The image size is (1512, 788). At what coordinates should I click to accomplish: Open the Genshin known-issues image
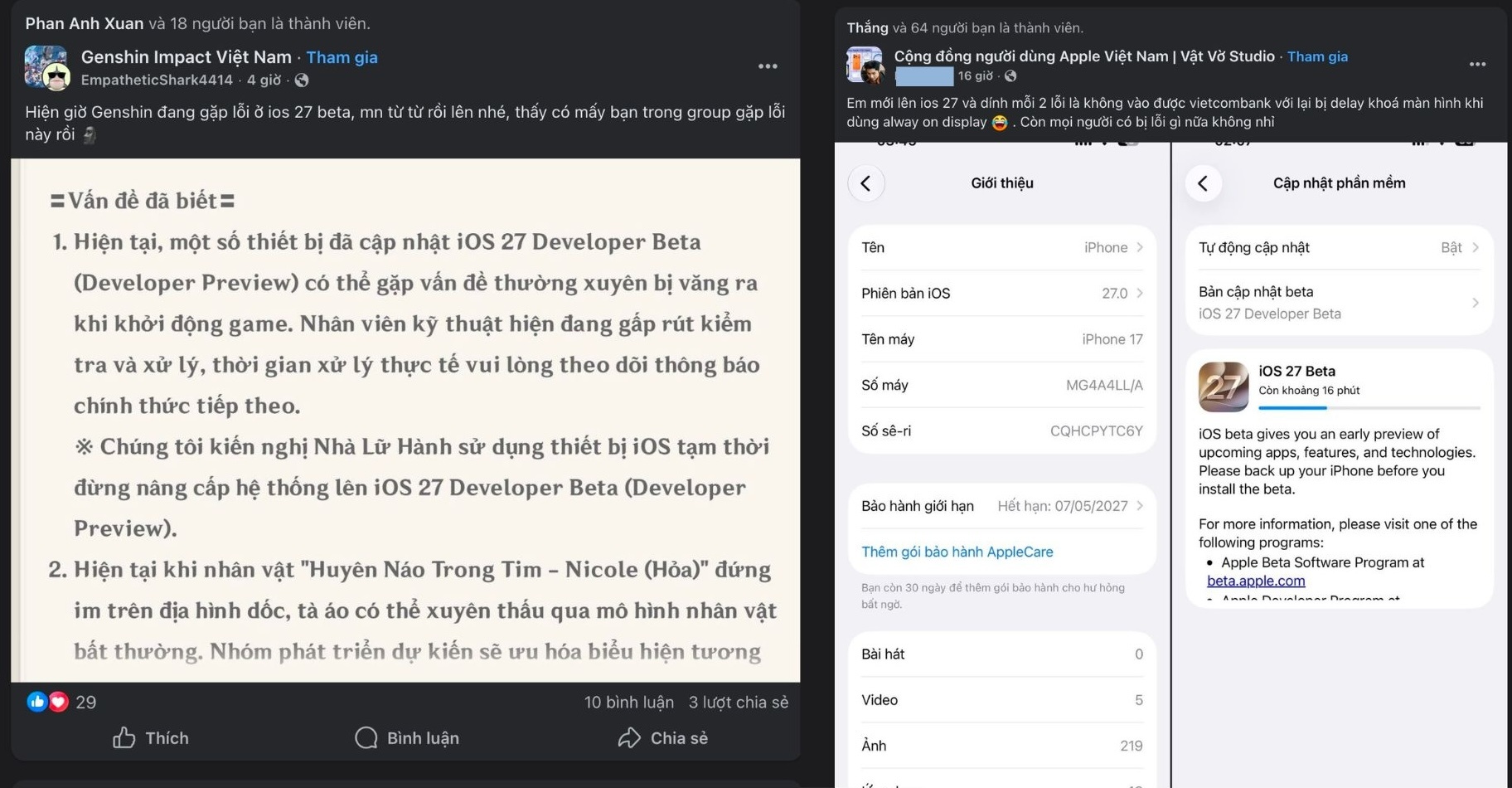405,420
